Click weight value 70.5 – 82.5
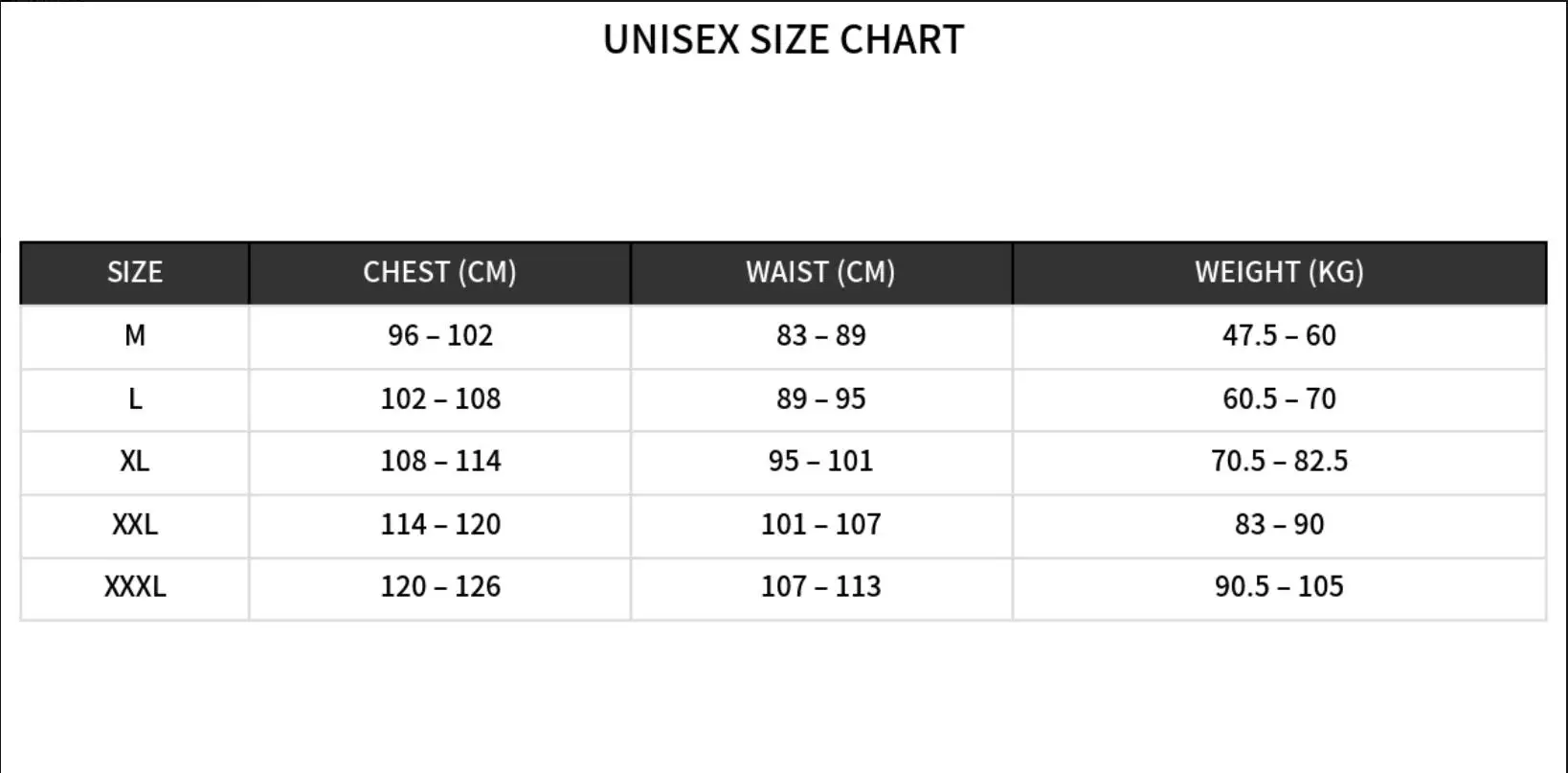Screen dimensions: 1568x773 1279,461
